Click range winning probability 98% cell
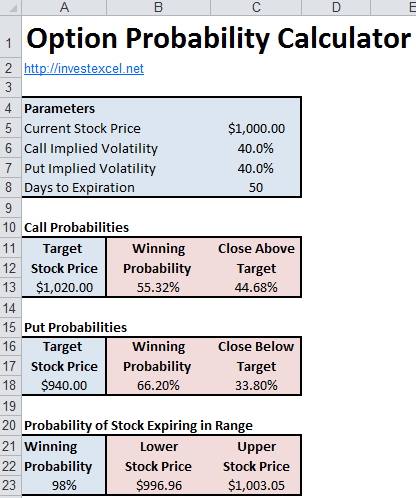The image size is (416, 498). 64,485
